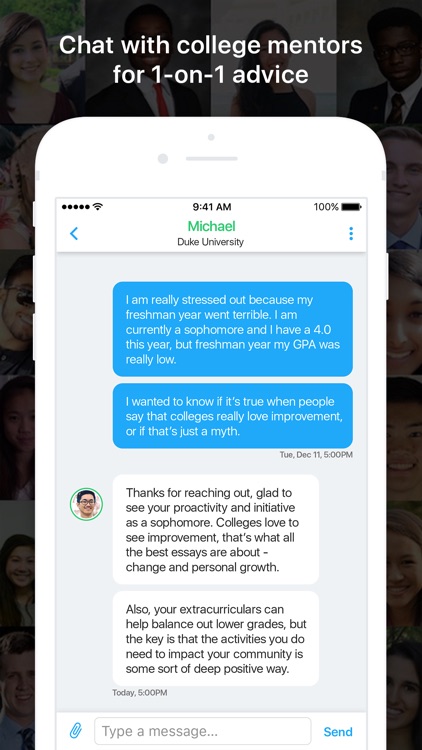The height and width of the screenshot is (750, 422).
Task: Tap the Today, 5:00PM timestamp
Action: (x=140, y=692)
